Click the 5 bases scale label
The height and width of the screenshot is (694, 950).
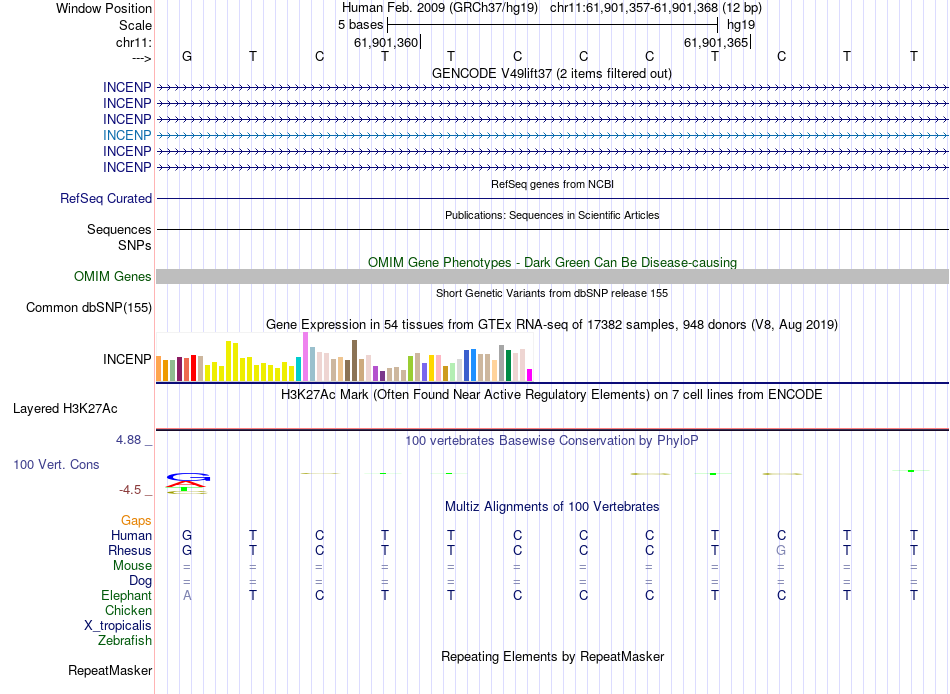[360, 25]
